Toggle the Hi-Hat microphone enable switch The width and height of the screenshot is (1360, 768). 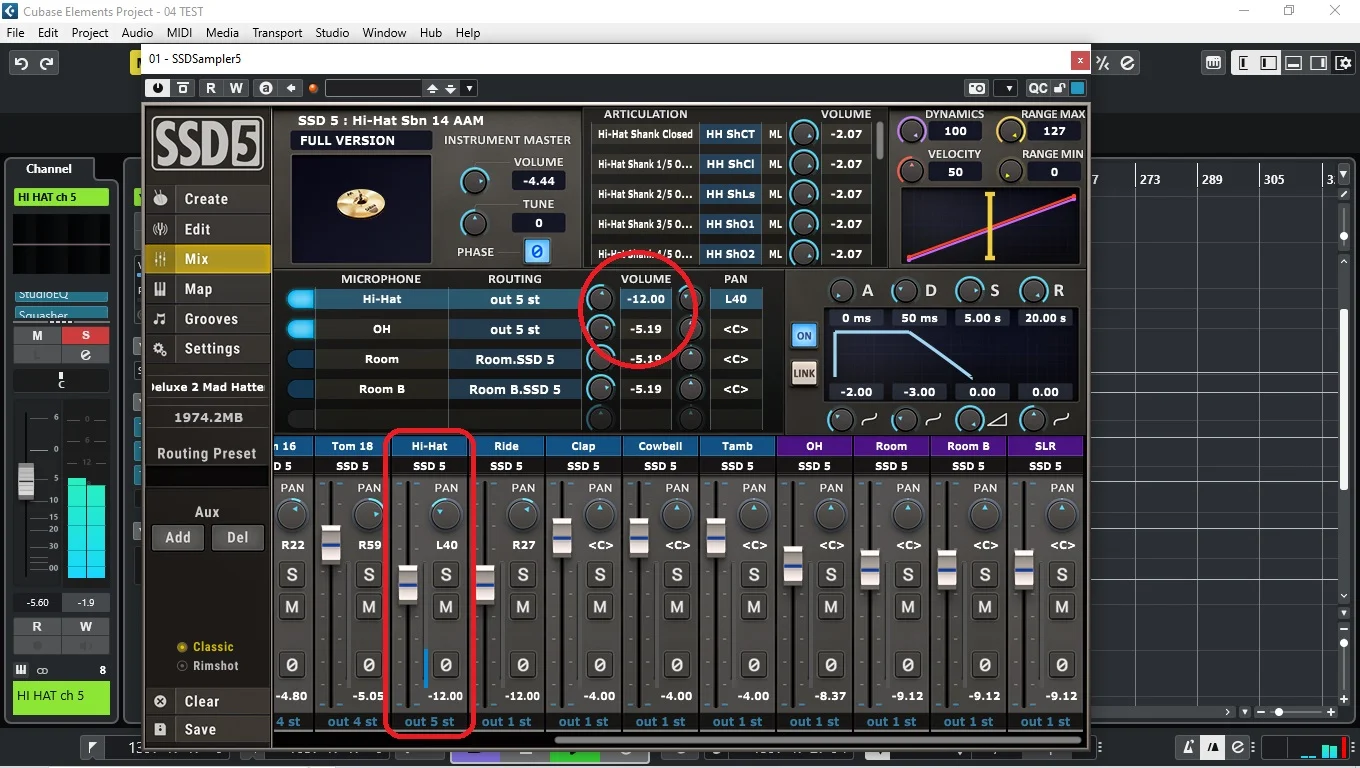[x=300, y=299]
